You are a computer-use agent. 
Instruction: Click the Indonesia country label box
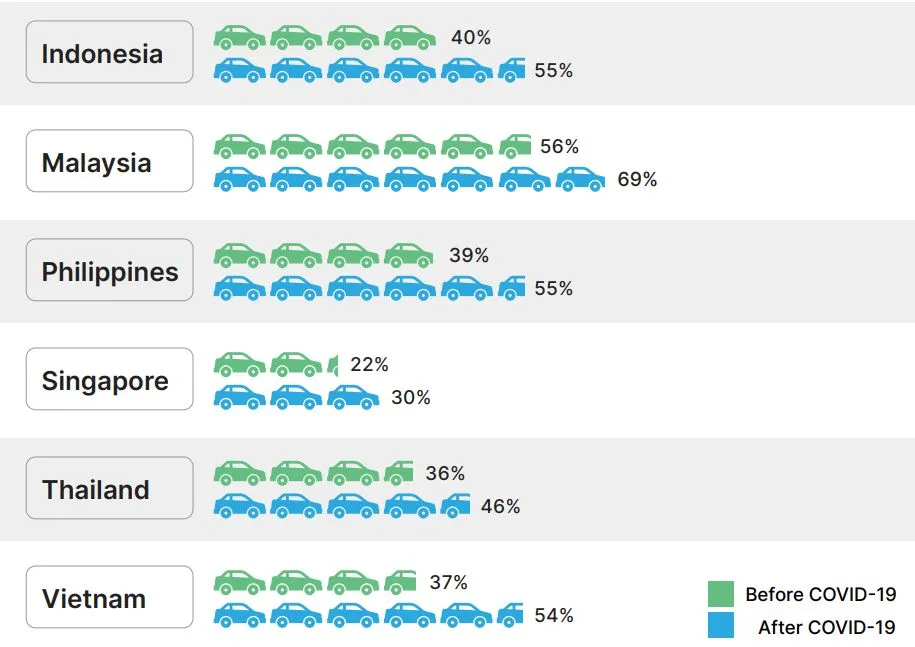click(x=110, y=52)
